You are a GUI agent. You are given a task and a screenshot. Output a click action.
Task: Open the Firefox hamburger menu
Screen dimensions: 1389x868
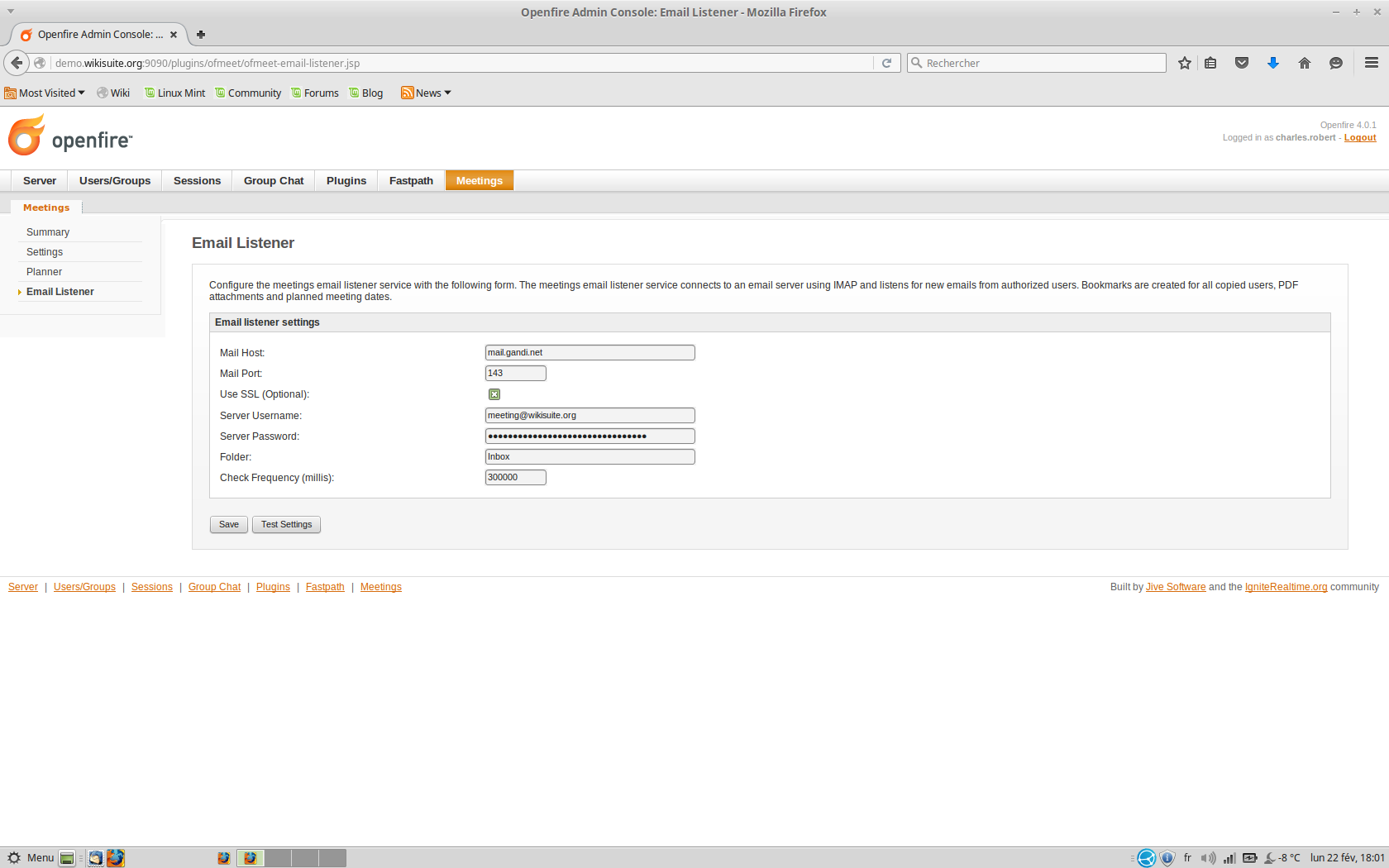click(1372, 63)
